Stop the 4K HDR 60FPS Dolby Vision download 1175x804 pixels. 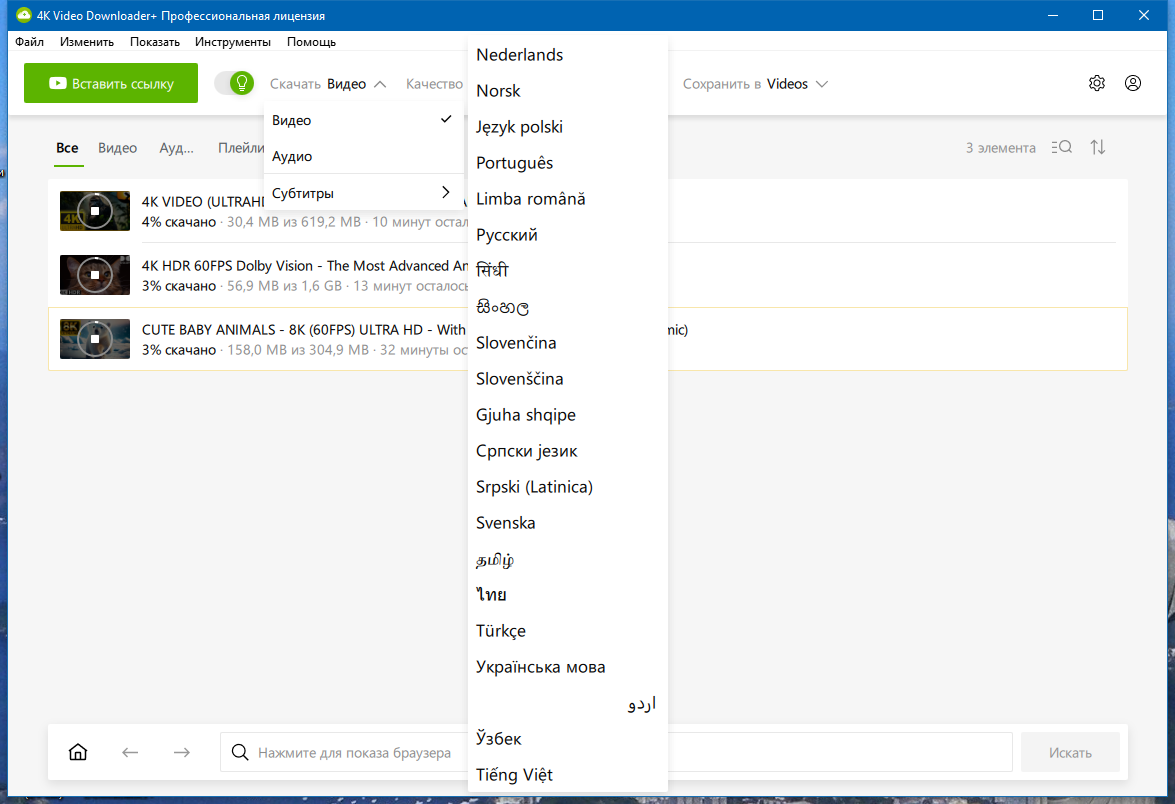pos(95,275)
